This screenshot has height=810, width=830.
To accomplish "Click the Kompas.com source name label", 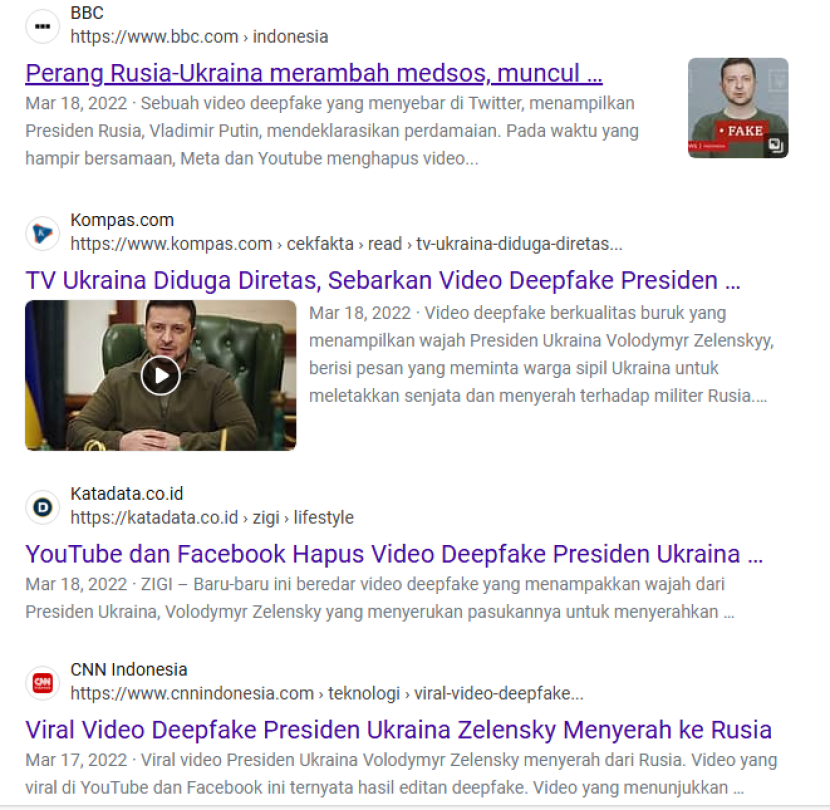I will [x=122, y=220].
